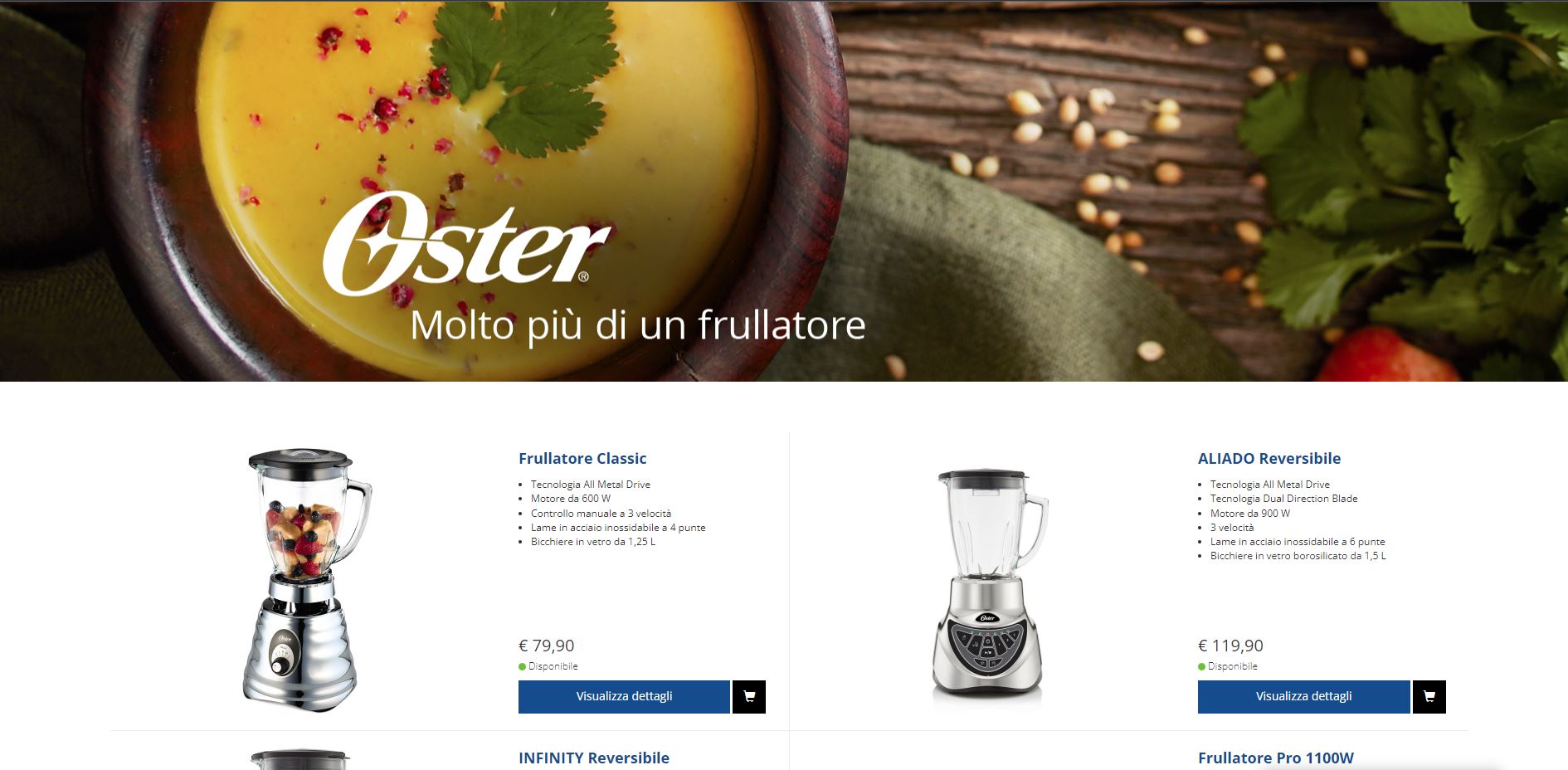
Task: Open the INFINITY Reversibile product link
Action: click(594, 758)
